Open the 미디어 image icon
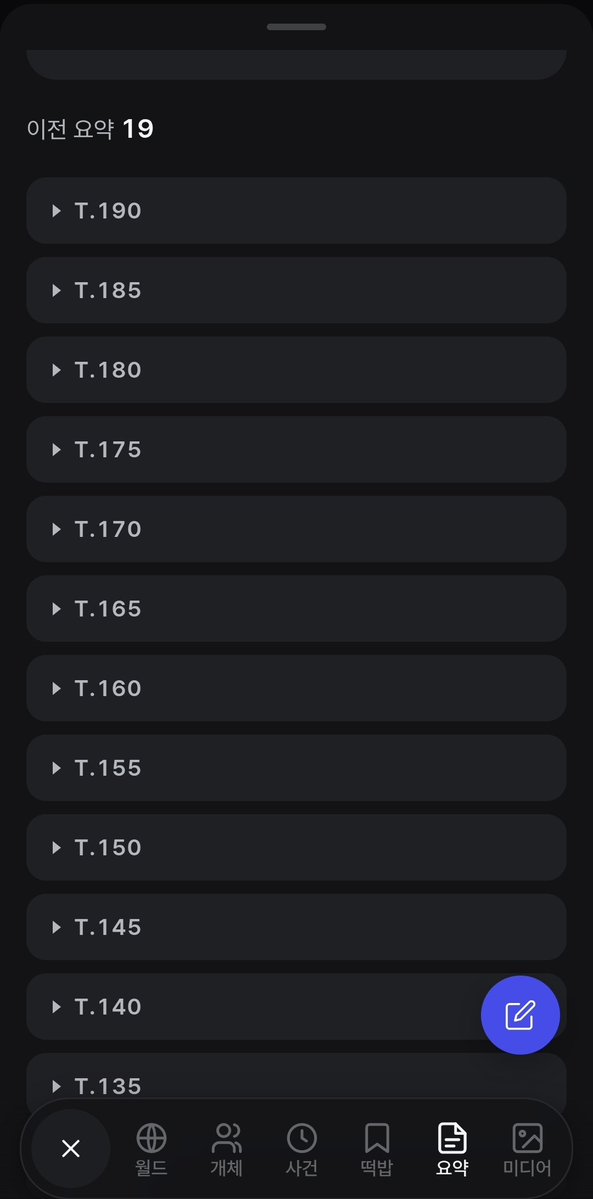The height and width of the screenshot is (1199, 593). click(x=527, y=1138)
